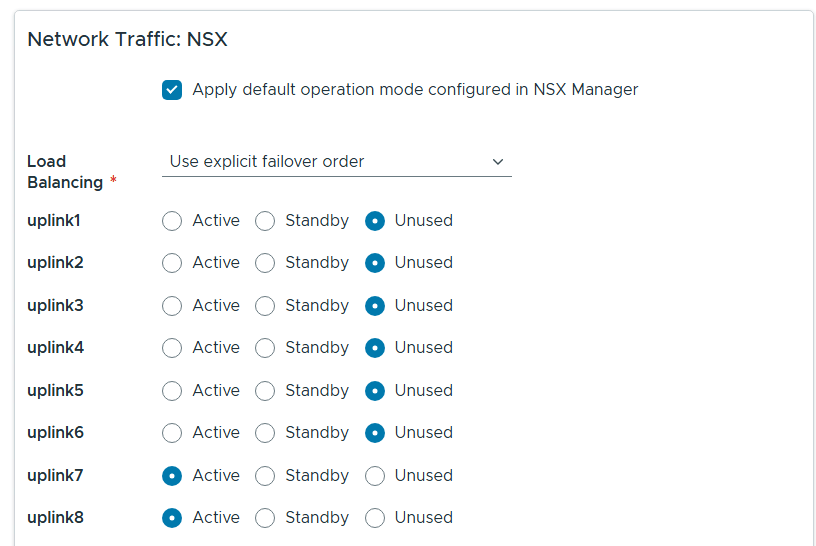This screenshot has width=816, height=546.
Task: Select Standby for uplink6
Action: pos(265,433)
